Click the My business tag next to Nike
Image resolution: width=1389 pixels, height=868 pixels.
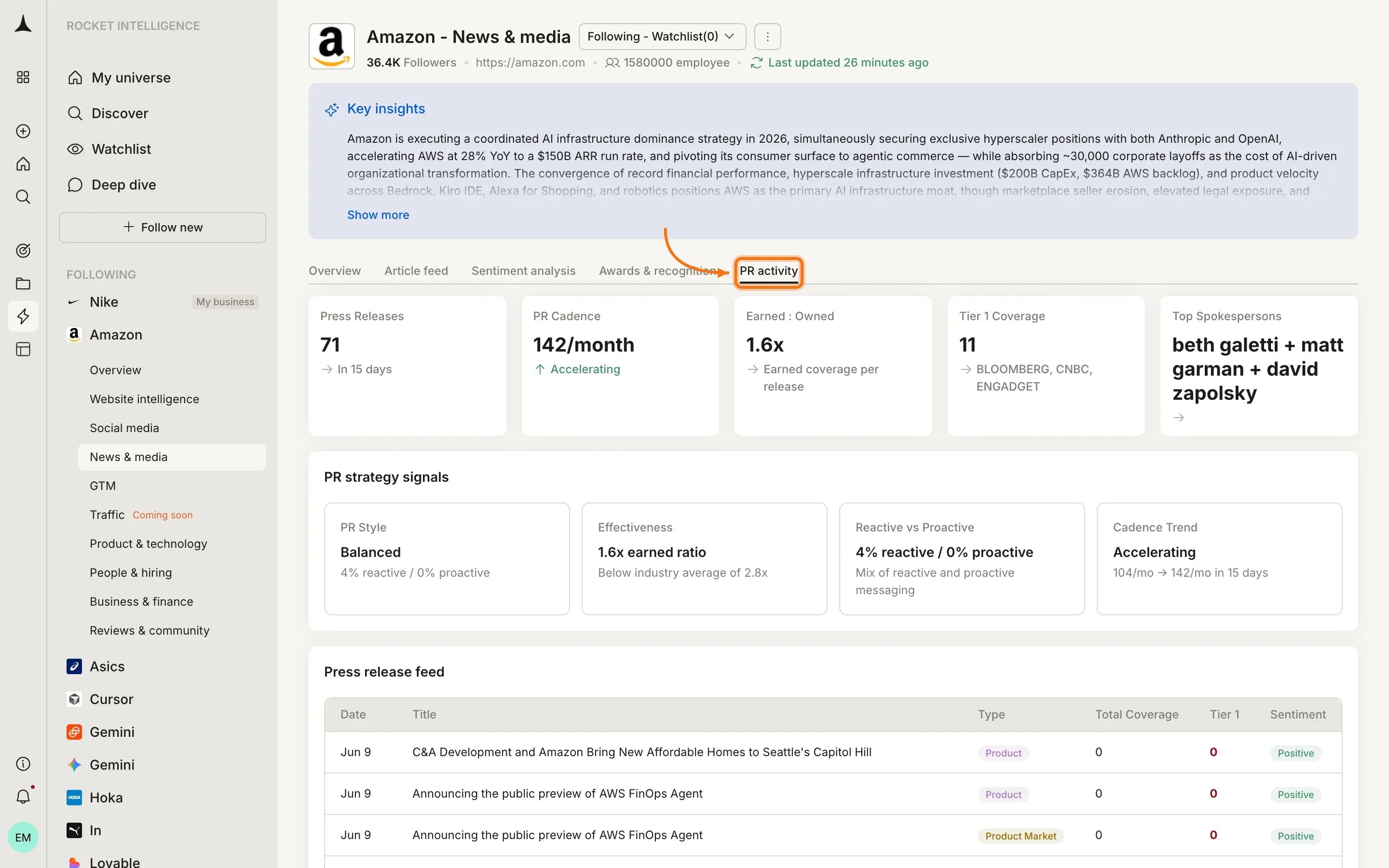(x=225, y=302)
